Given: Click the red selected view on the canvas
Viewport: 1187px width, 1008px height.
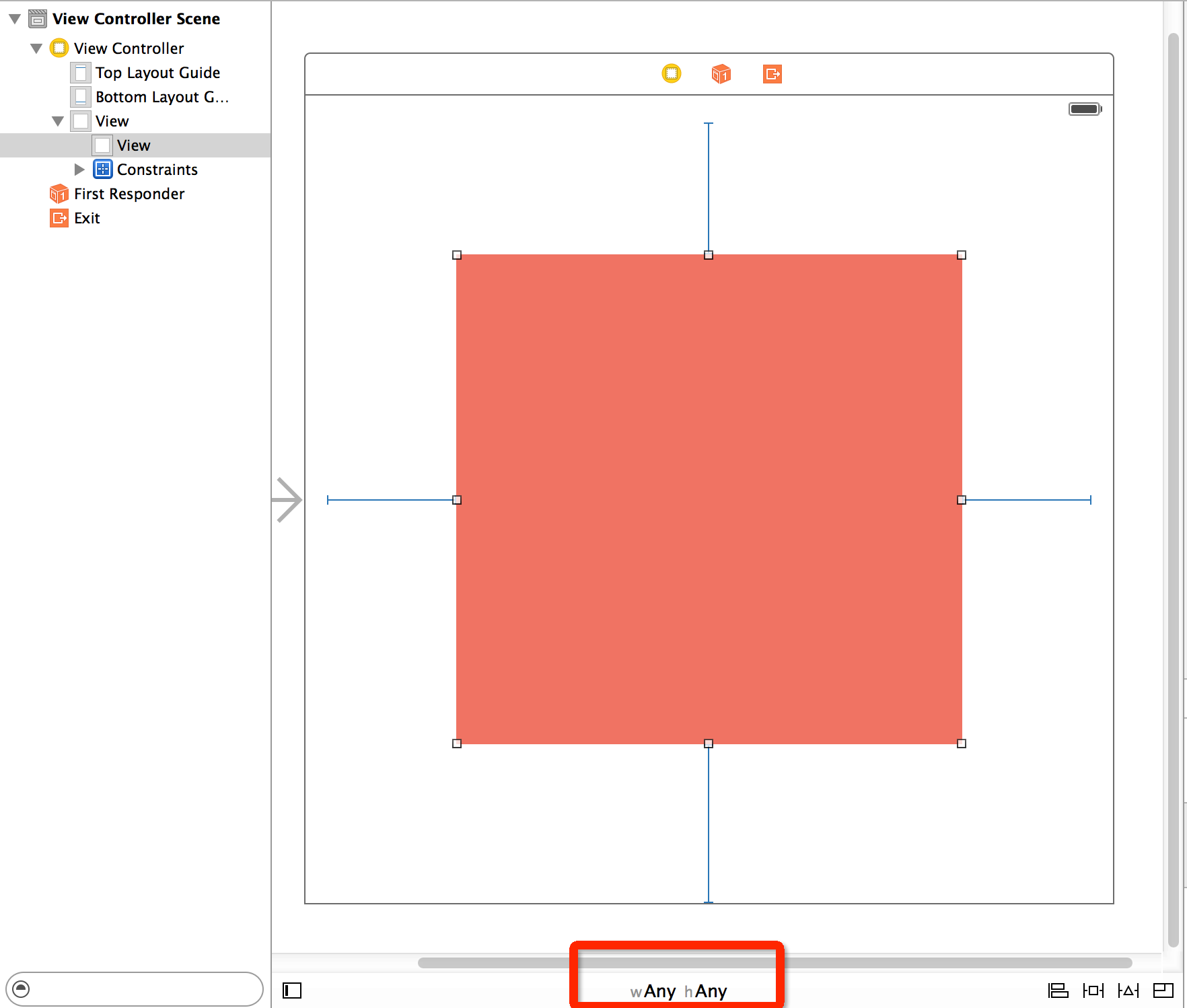Looking at the screenshot, I should 709,498.
